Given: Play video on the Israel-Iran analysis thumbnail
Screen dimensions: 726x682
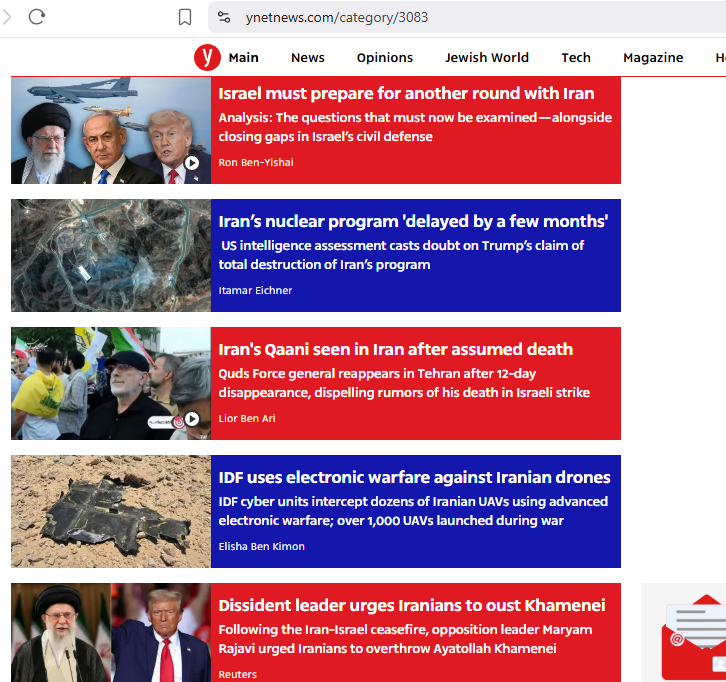Looking at the screenshot, I should (192, 163).
